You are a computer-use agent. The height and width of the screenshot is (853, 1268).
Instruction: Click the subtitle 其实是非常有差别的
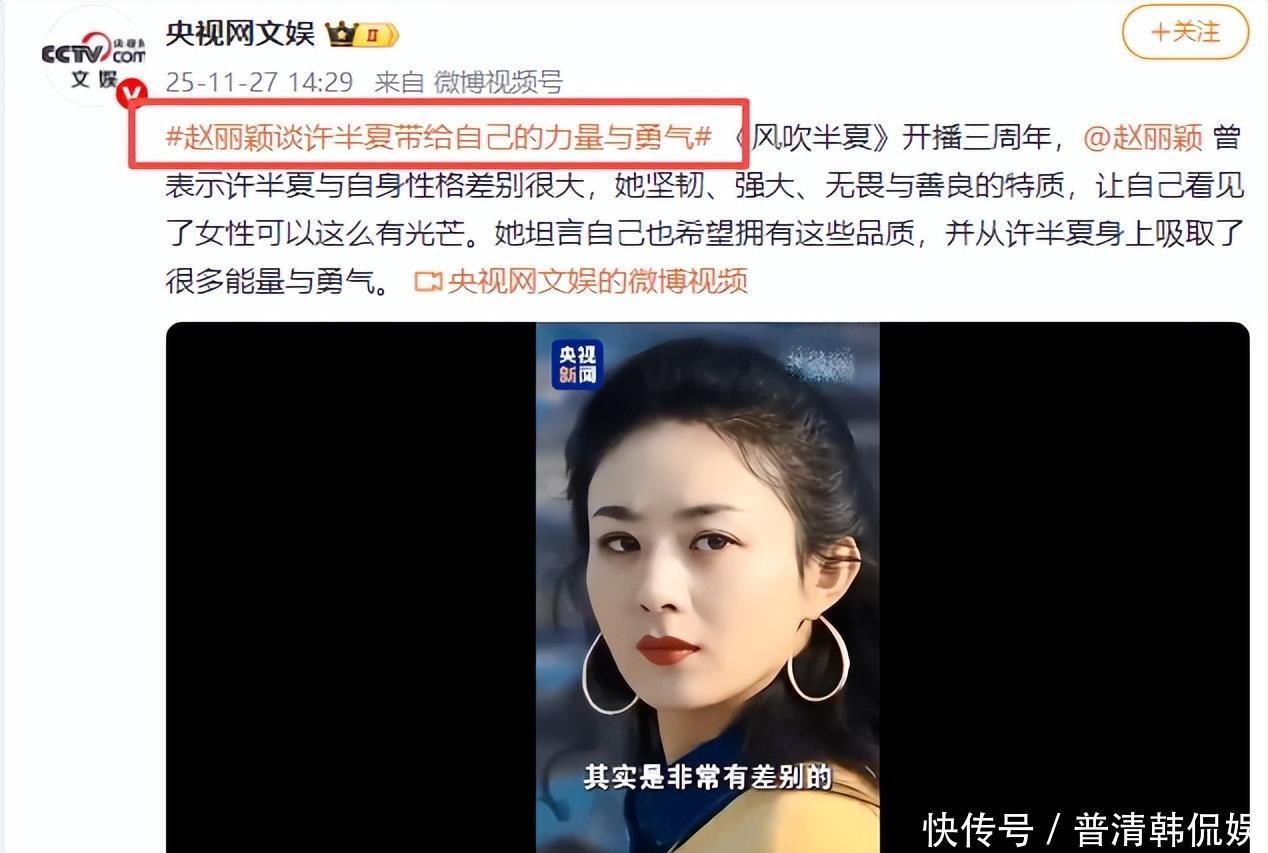click(x=707, y=778)
